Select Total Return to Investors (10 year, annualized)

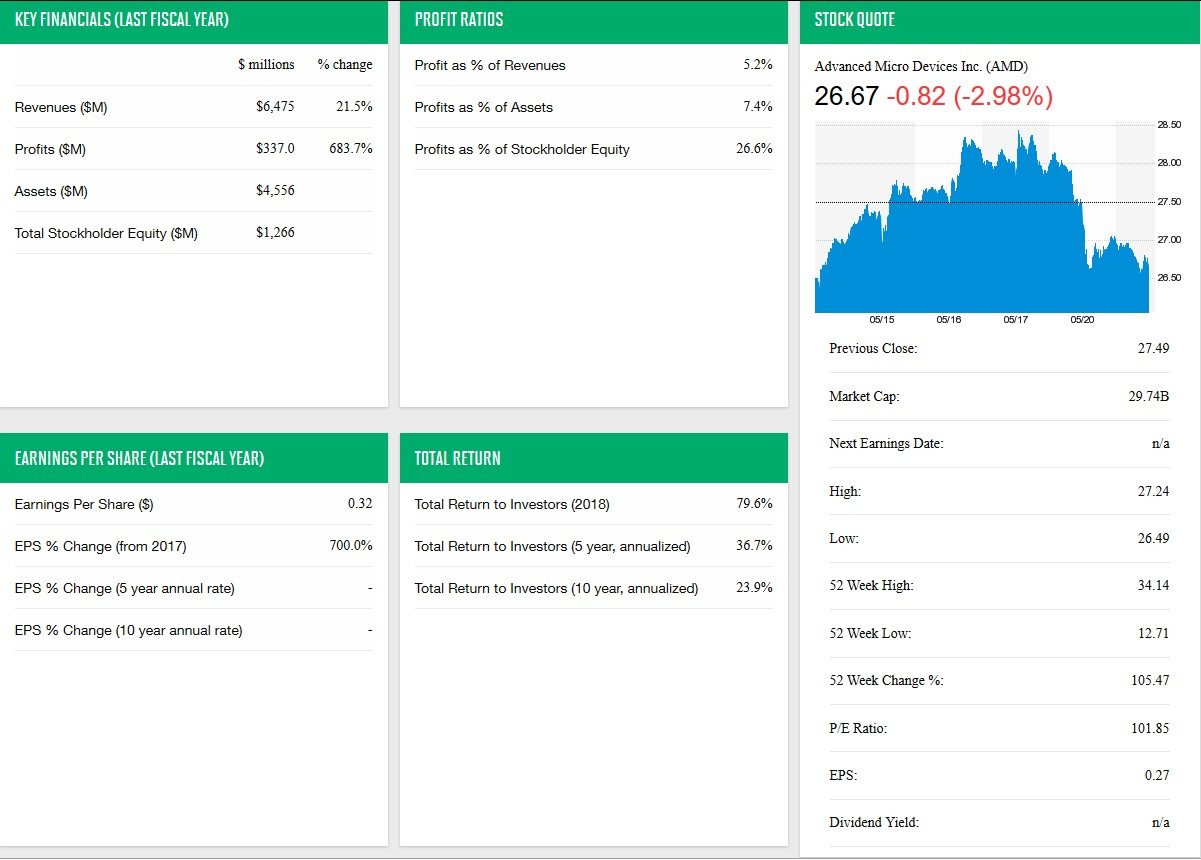click(557, 589)
